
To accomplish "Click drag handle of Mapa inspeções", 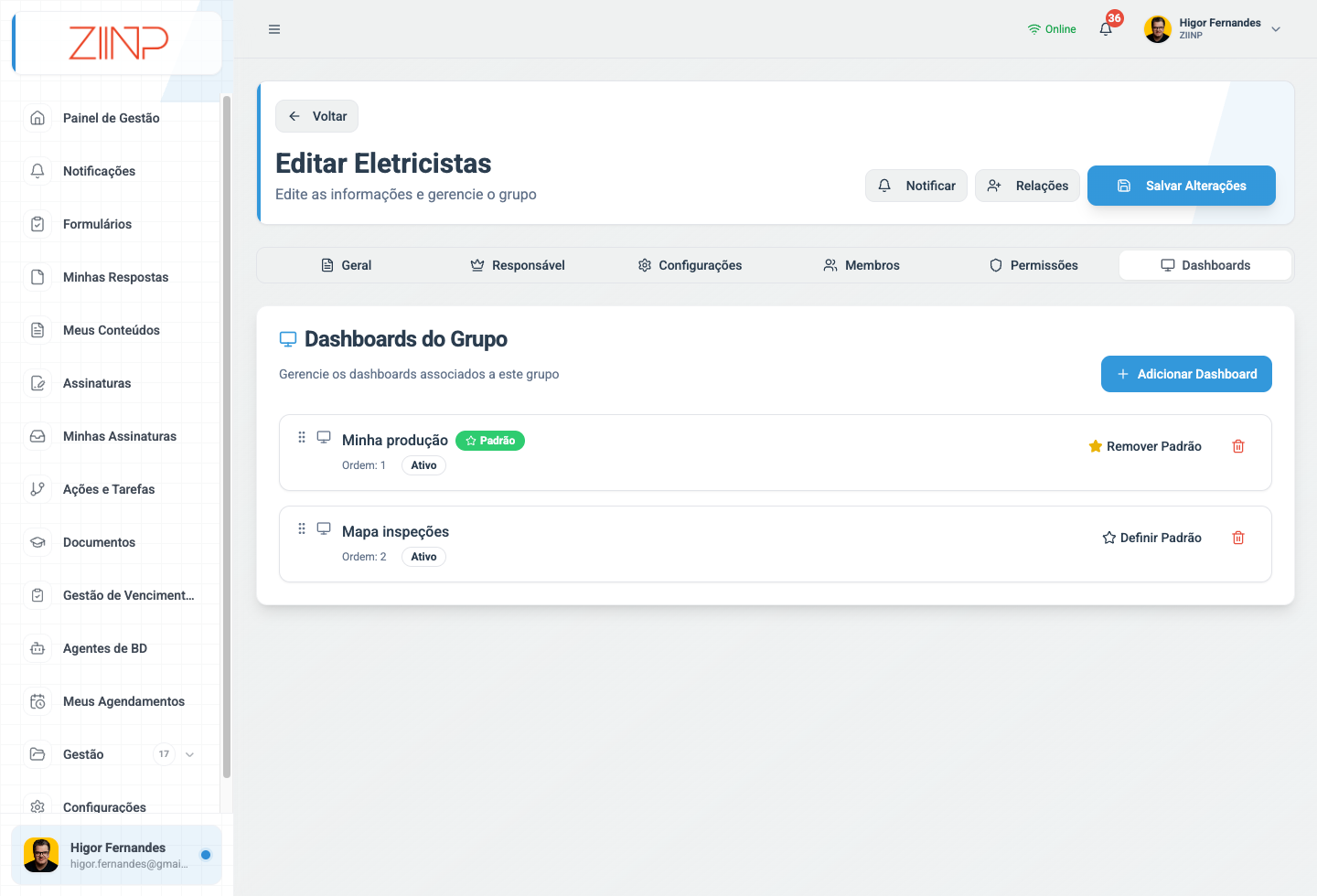I will coord(302,528).
